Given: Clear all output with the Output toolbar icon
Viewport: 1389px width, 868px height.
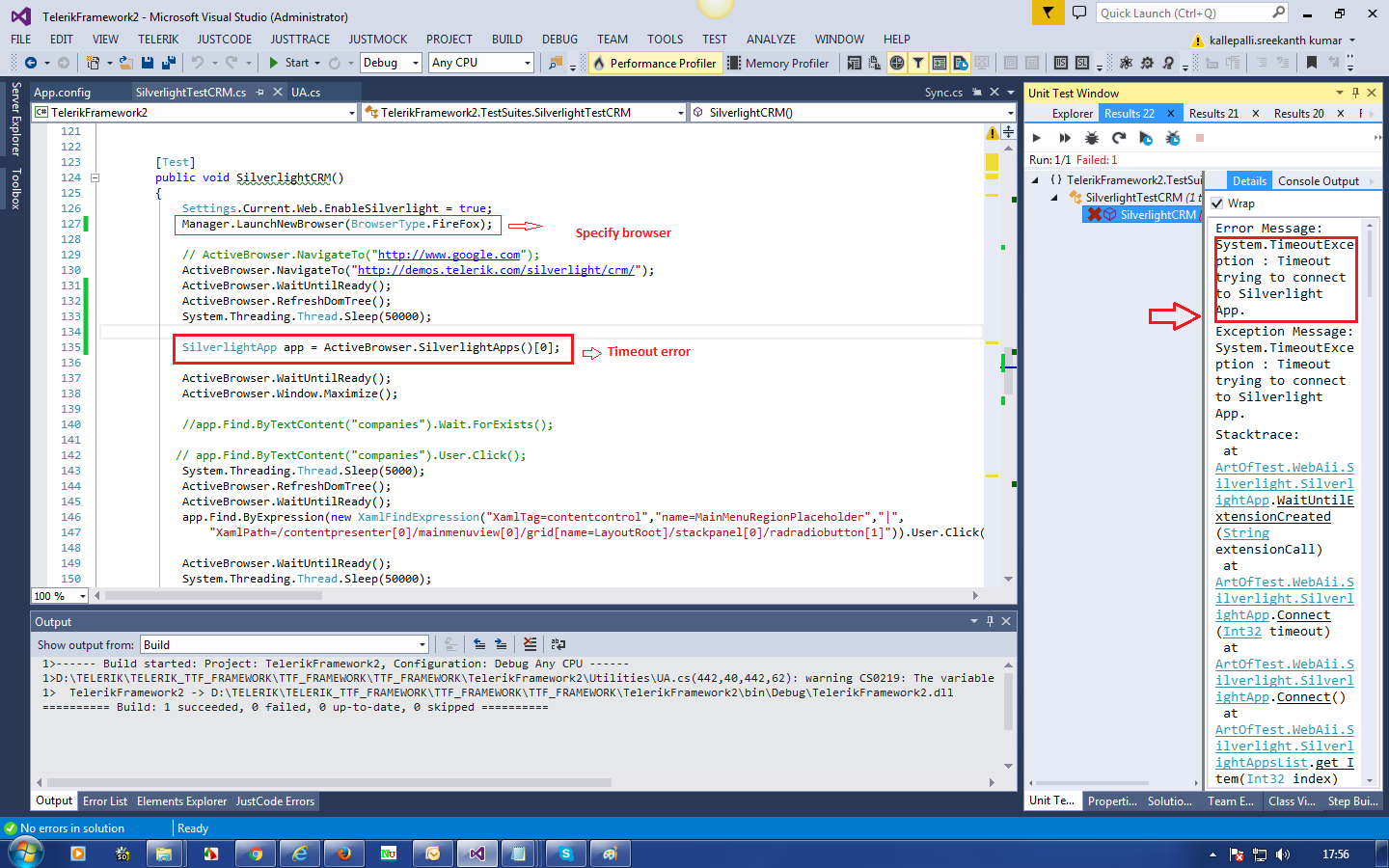Looking at the screenshot, I should click(x=530, y=644).
